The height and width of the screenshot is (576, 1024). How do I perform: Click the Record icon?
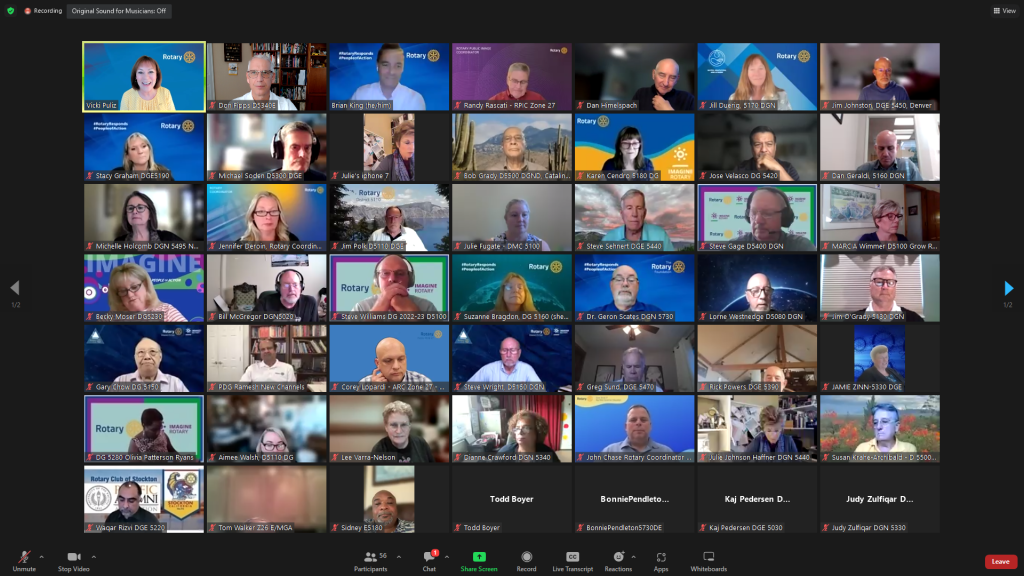(x=526, y=560)
